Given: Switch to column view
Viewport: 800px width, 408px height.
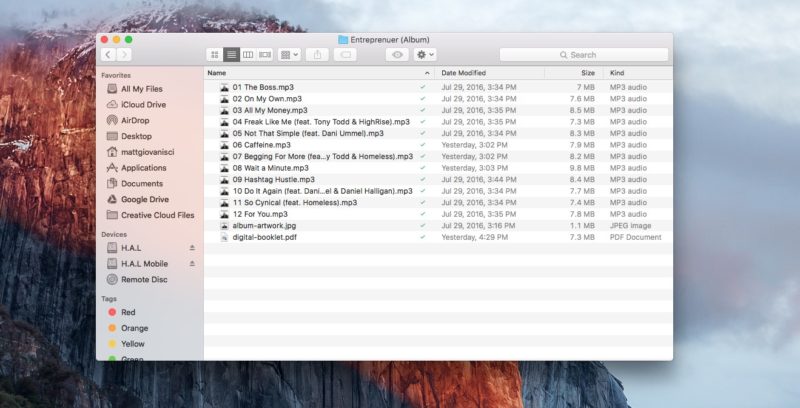Looking at the screenshot, I should pyautogui.click(x=248, y=55).
